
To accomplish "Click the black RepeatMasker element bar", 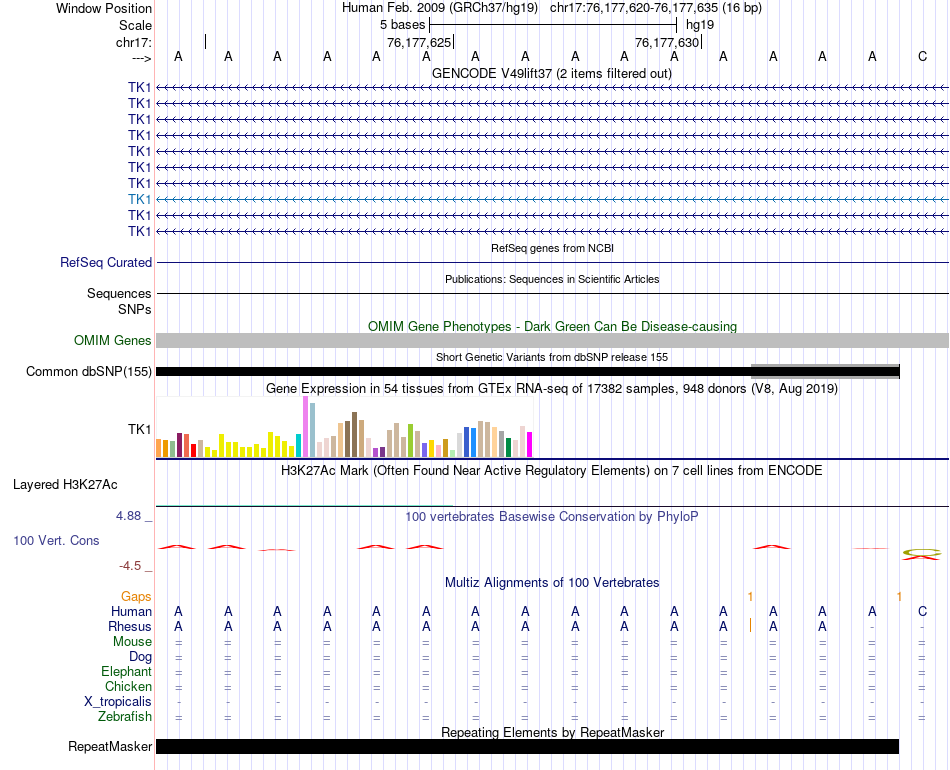I will pos(527,746).
